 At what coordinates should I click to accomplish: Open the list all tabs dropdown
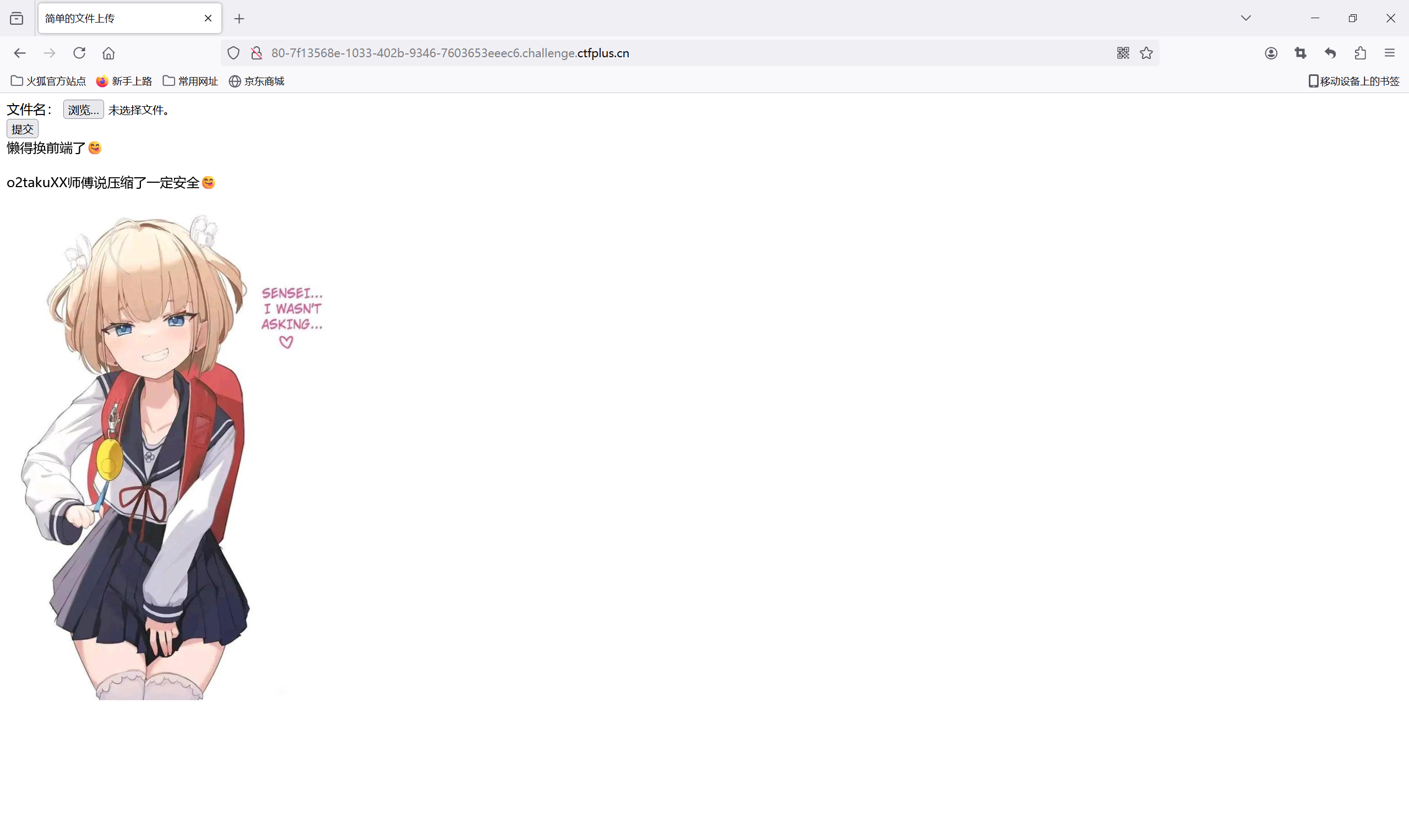(x=1245, y=18)
